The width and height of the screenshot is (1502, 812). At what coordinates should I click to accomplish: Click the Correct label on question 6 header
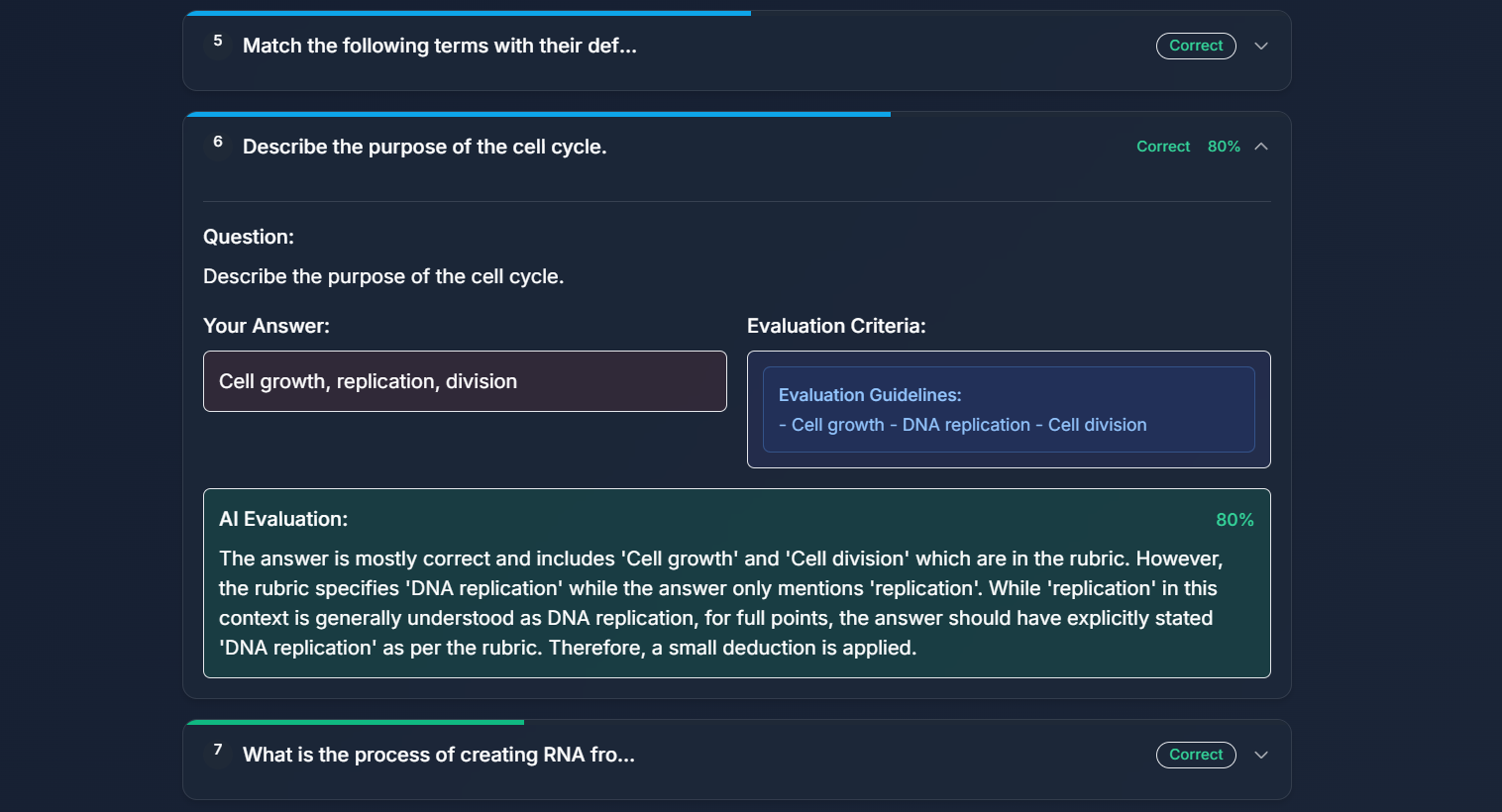(1163, 146)
